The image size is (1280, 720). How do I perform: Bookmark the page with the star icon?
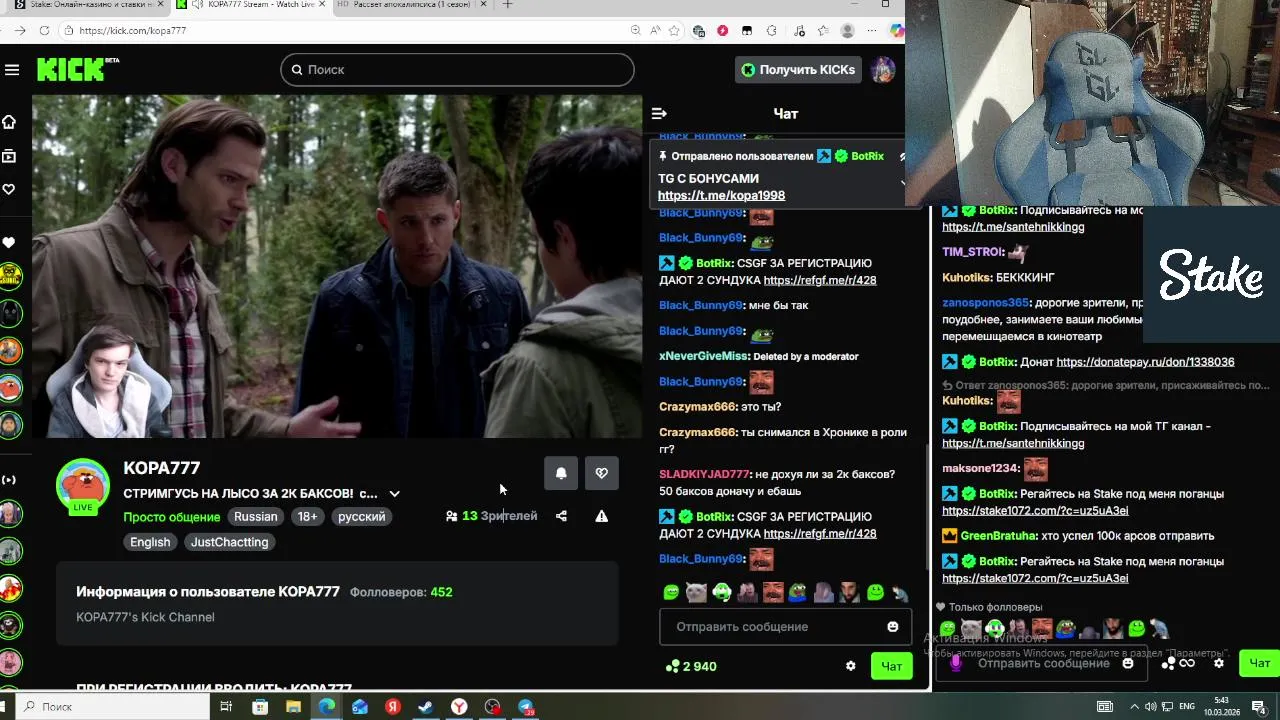pyautogui.click(x=675, y=31)
